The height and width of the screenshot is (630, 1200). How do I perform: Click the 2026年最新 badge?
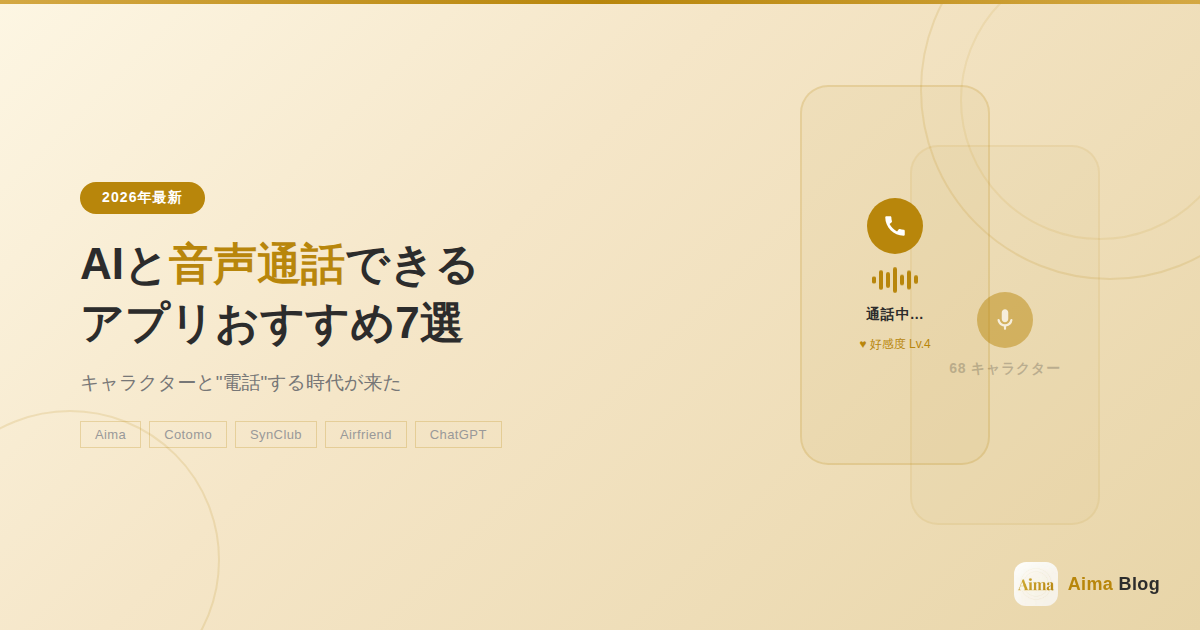(142, 198)
